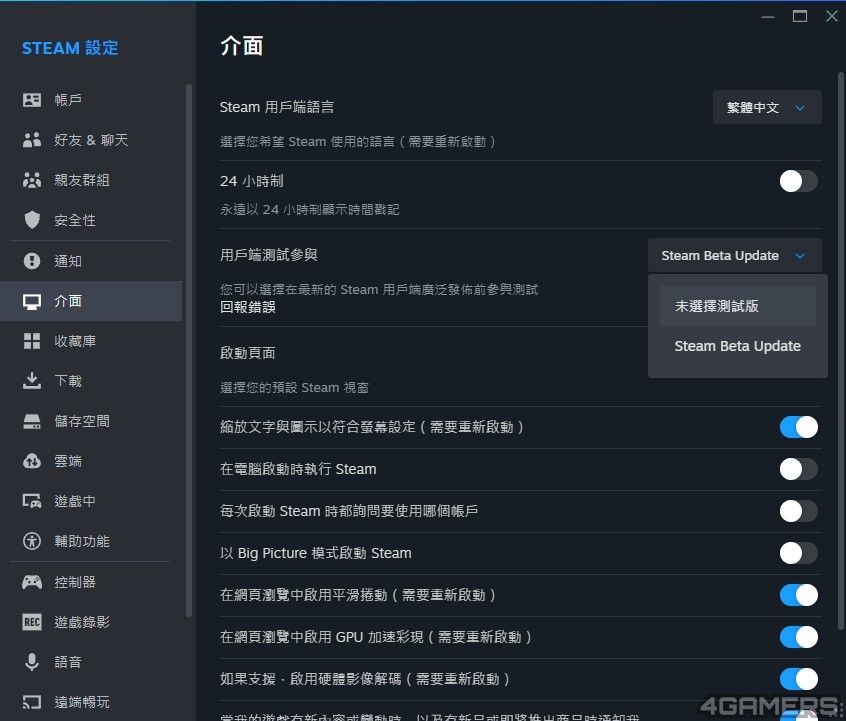Select the 親友群組 family group icon
Screen dimensions: 846x721
point(32,180)
